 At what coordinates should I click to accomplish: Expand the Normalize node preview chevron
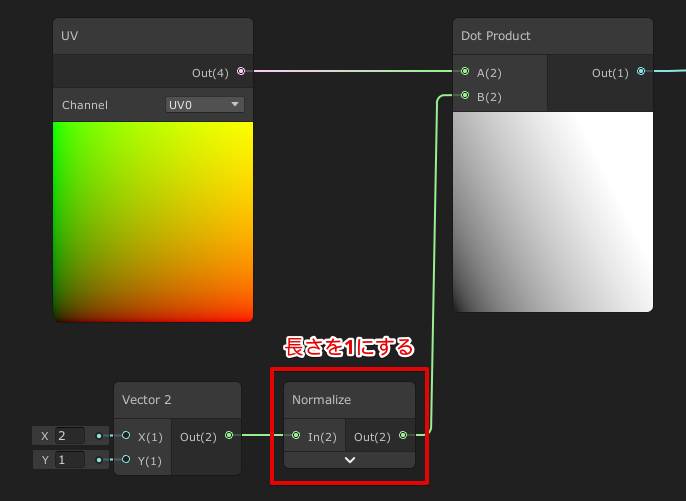click(350, 460)
